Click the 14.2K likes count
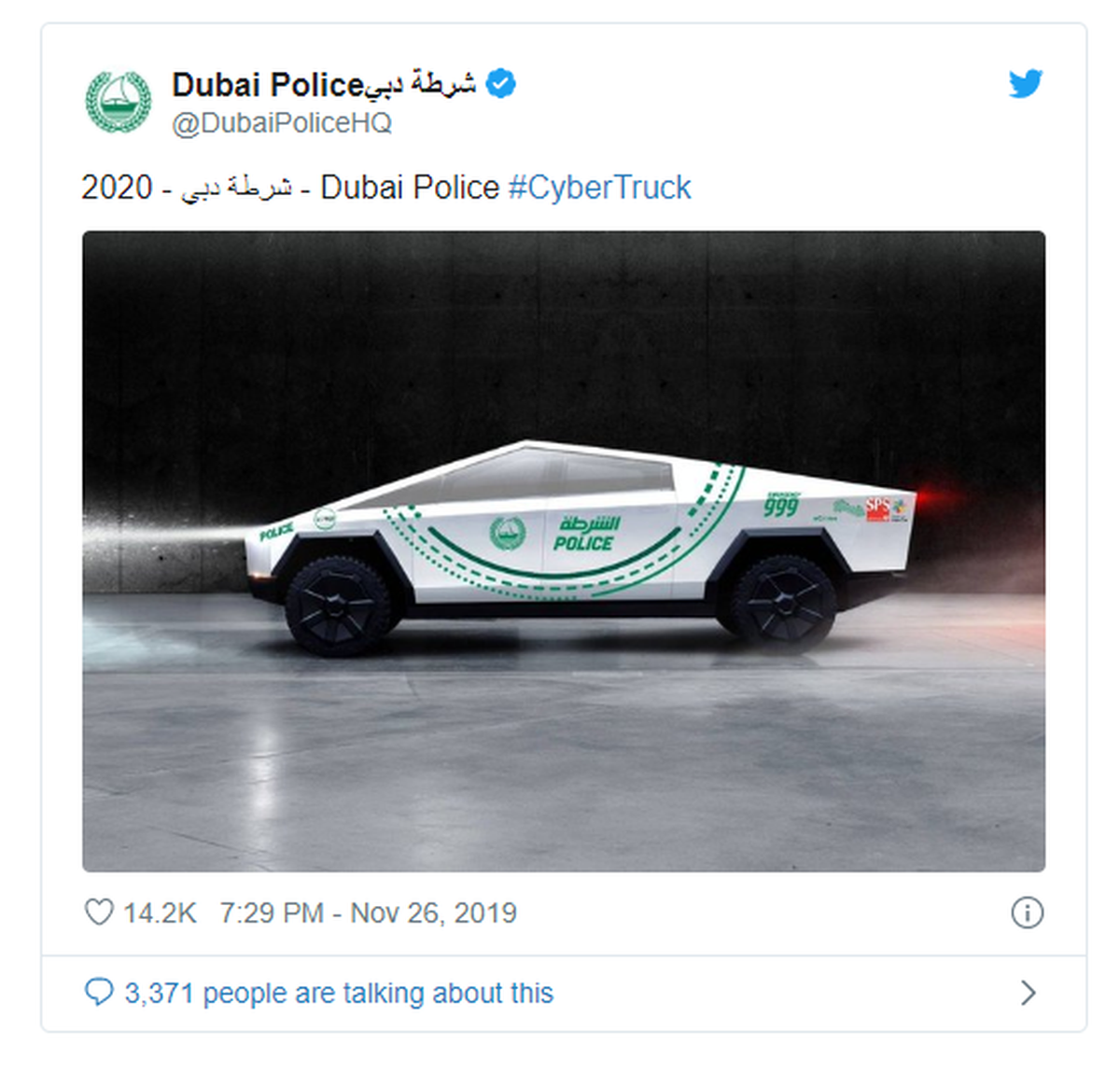 (x=160, y=913)
